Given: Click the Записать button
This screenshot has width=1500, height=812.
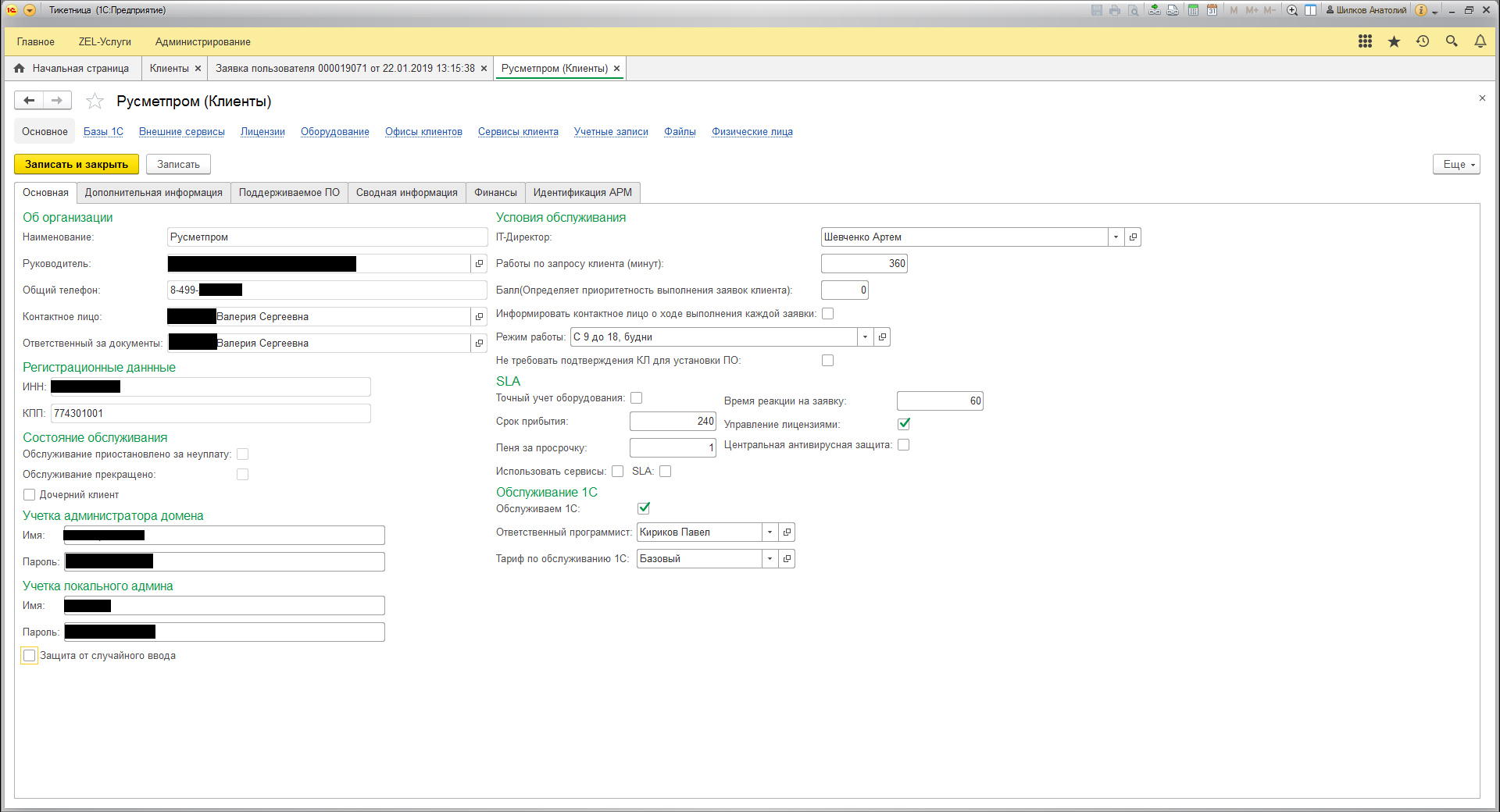Looking at the screenshot, I should (x=178, y=165).
